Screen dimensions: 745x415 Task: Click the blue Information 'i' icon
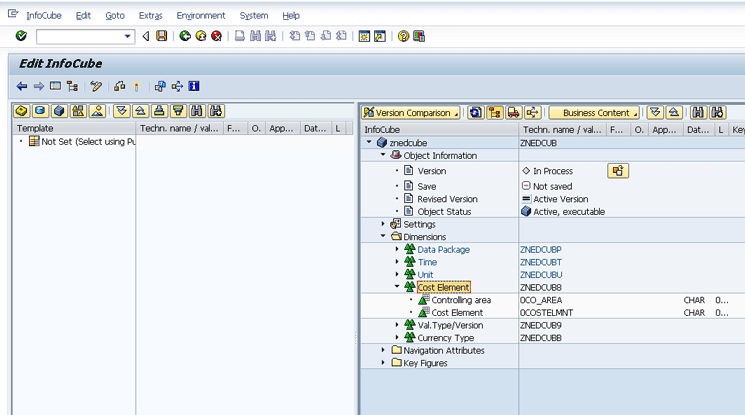point(194,86)
